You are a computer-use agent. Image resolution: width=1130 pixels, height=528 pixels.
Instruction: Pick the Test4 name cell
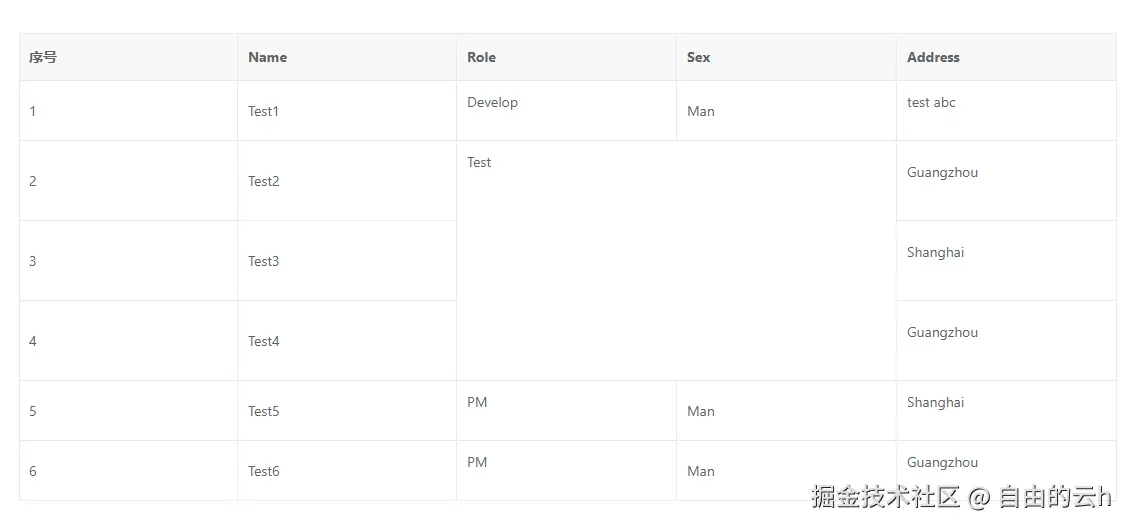(x=264, y=341)
